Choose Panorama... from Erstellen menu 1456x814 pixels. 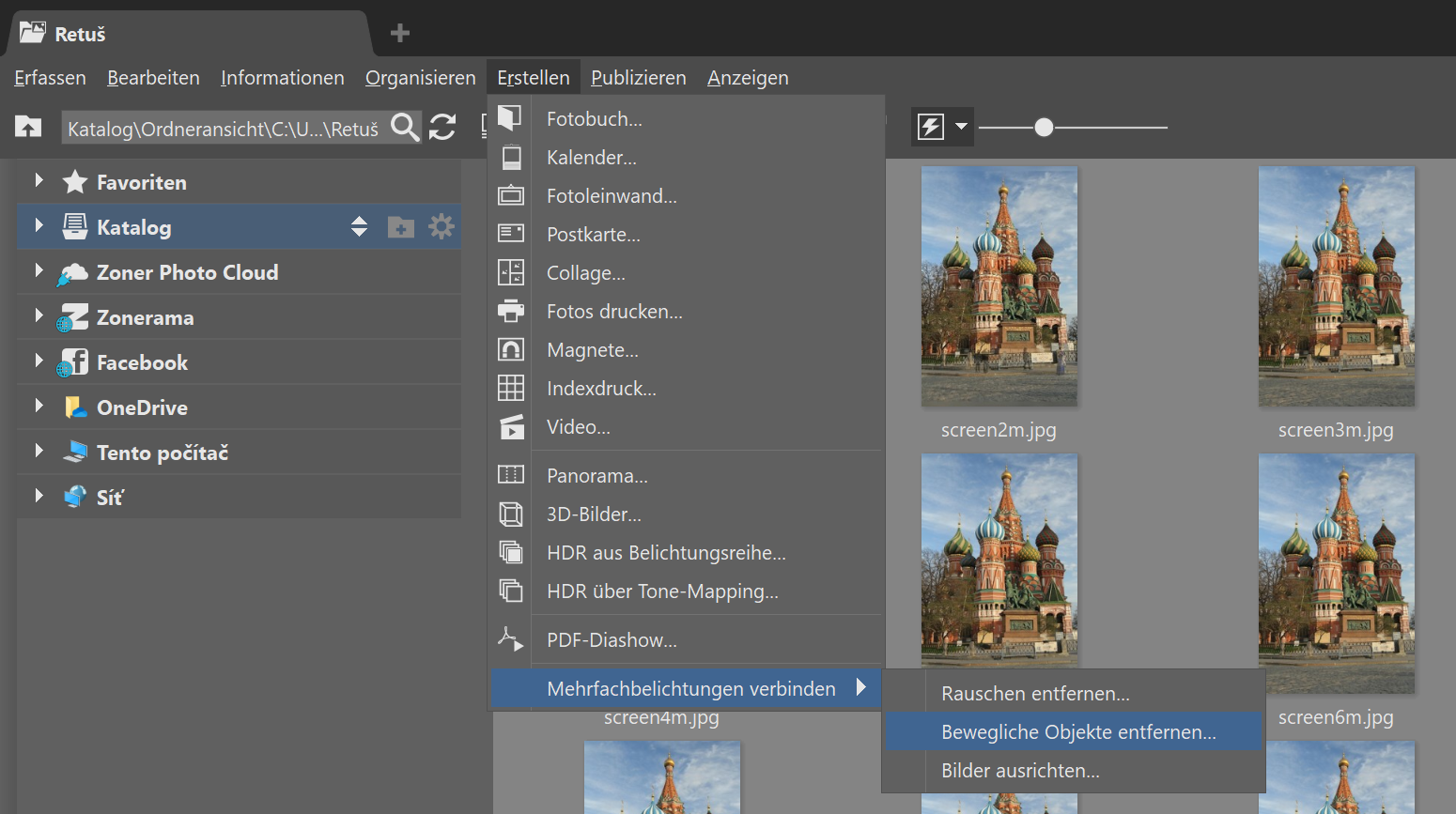click(x=687, y=475)
